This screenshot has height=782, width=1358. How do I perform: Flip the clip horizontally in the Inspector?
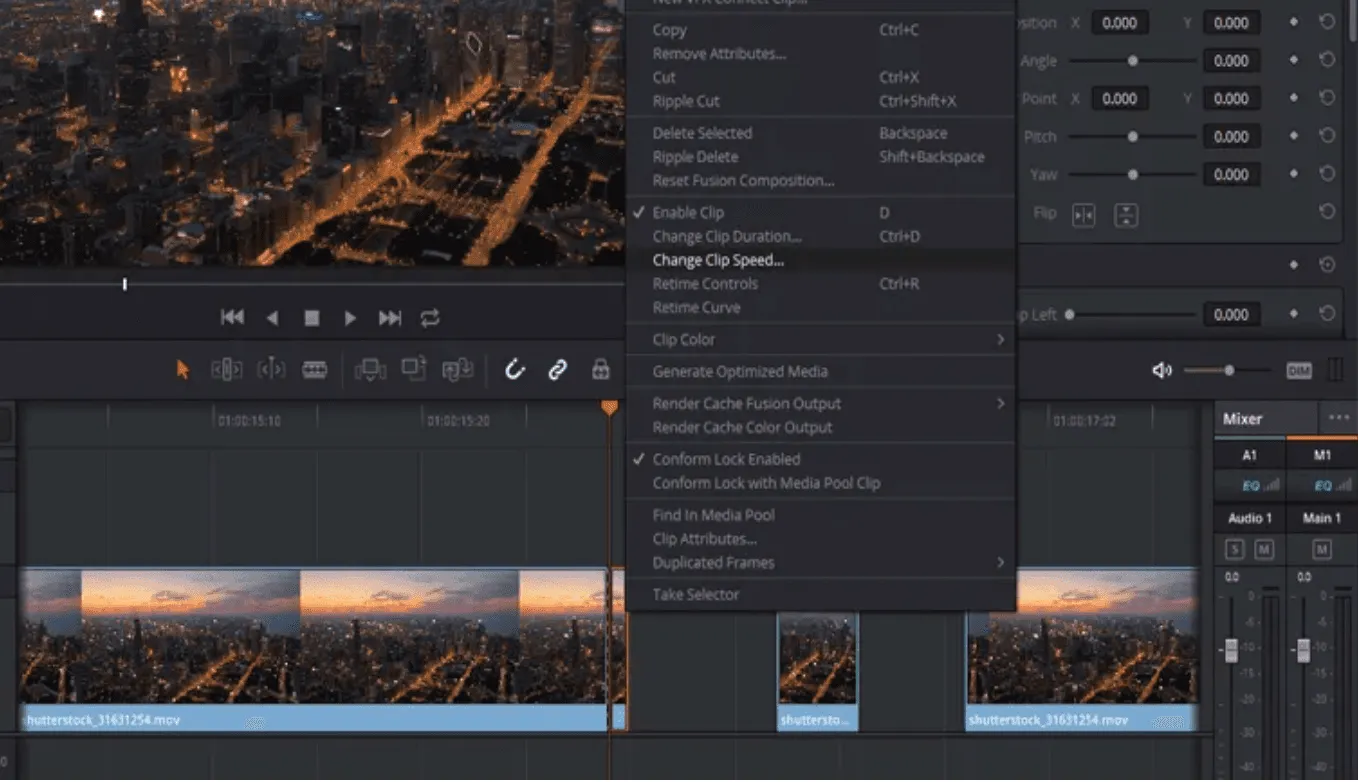click(x=1084, y=213)
